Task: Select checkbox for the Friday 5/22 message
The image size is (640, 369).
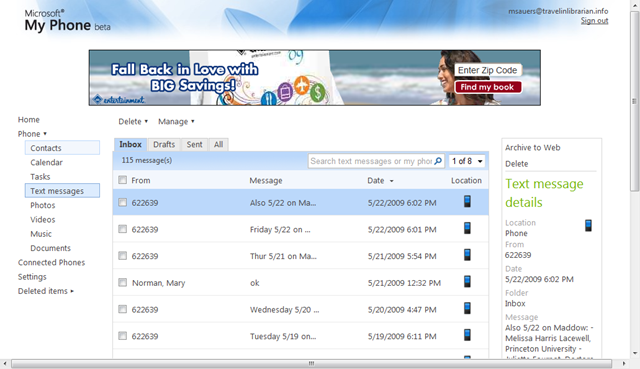Action: coord(122,229)
